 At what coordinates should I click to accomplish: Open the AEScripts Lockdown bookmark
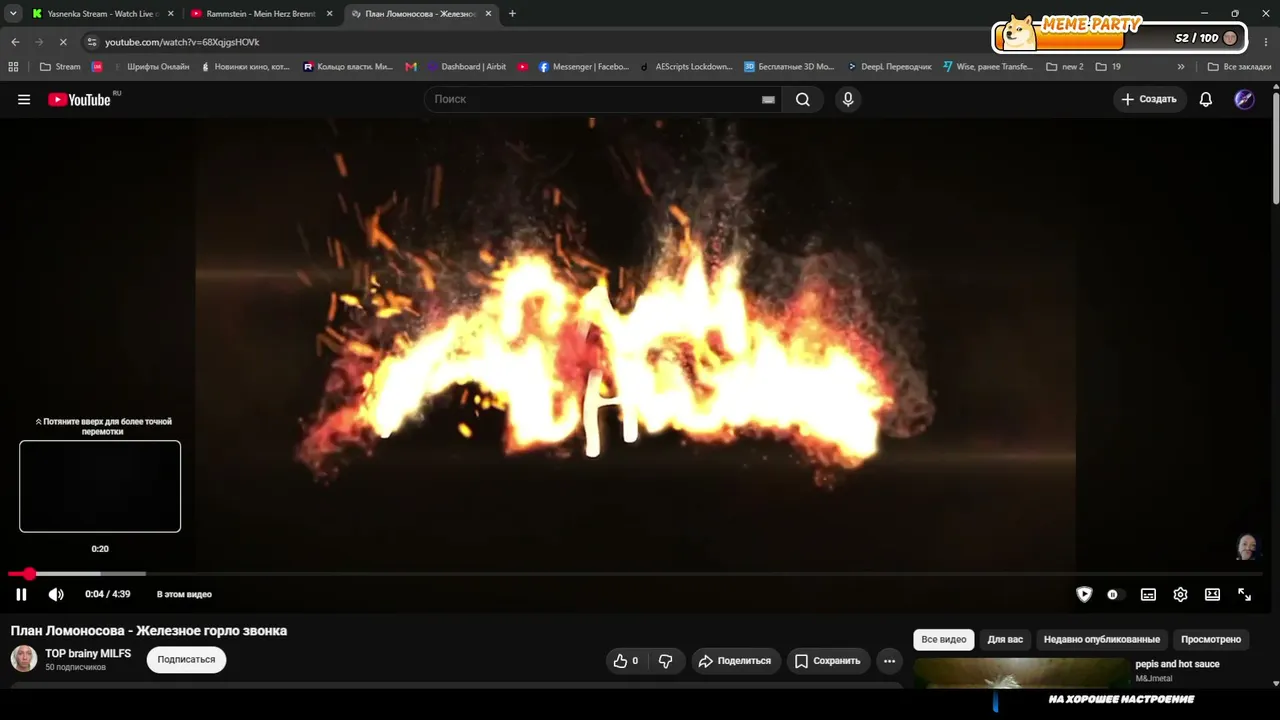pyautogui.click(x=686, y=67)
